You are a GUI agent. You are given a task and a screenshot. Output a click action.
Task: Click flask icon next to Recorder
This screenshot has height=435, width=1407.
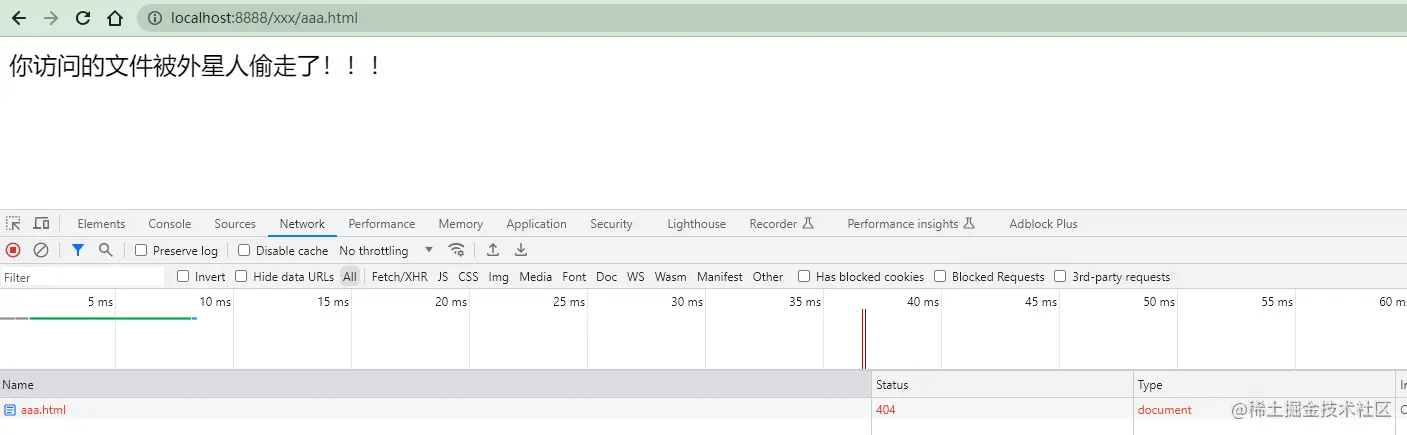pos(808,224)
